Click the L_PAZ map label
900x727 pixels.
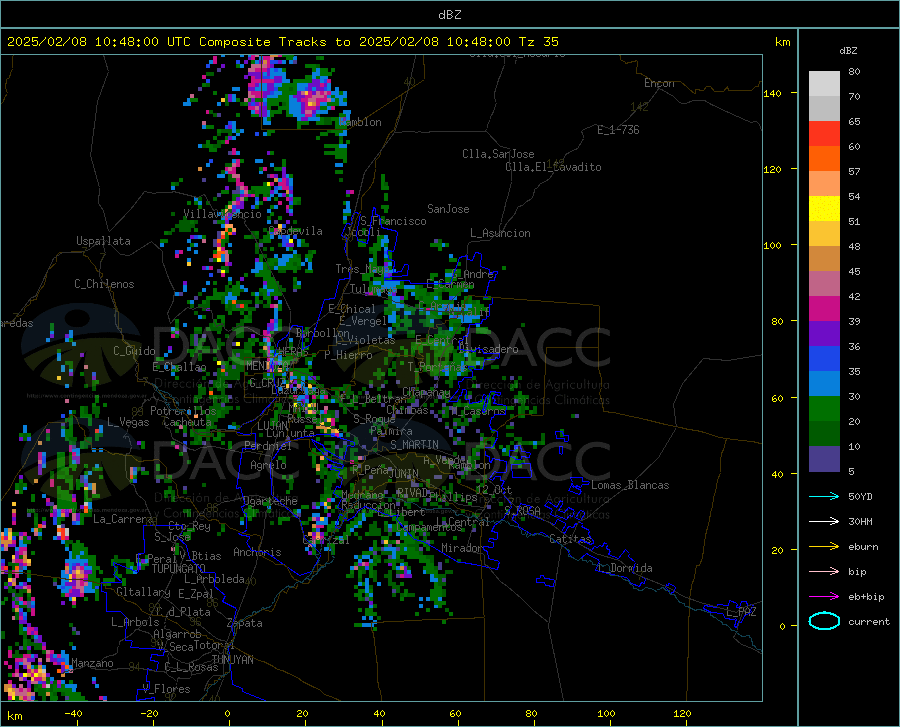tap(741, 612)
